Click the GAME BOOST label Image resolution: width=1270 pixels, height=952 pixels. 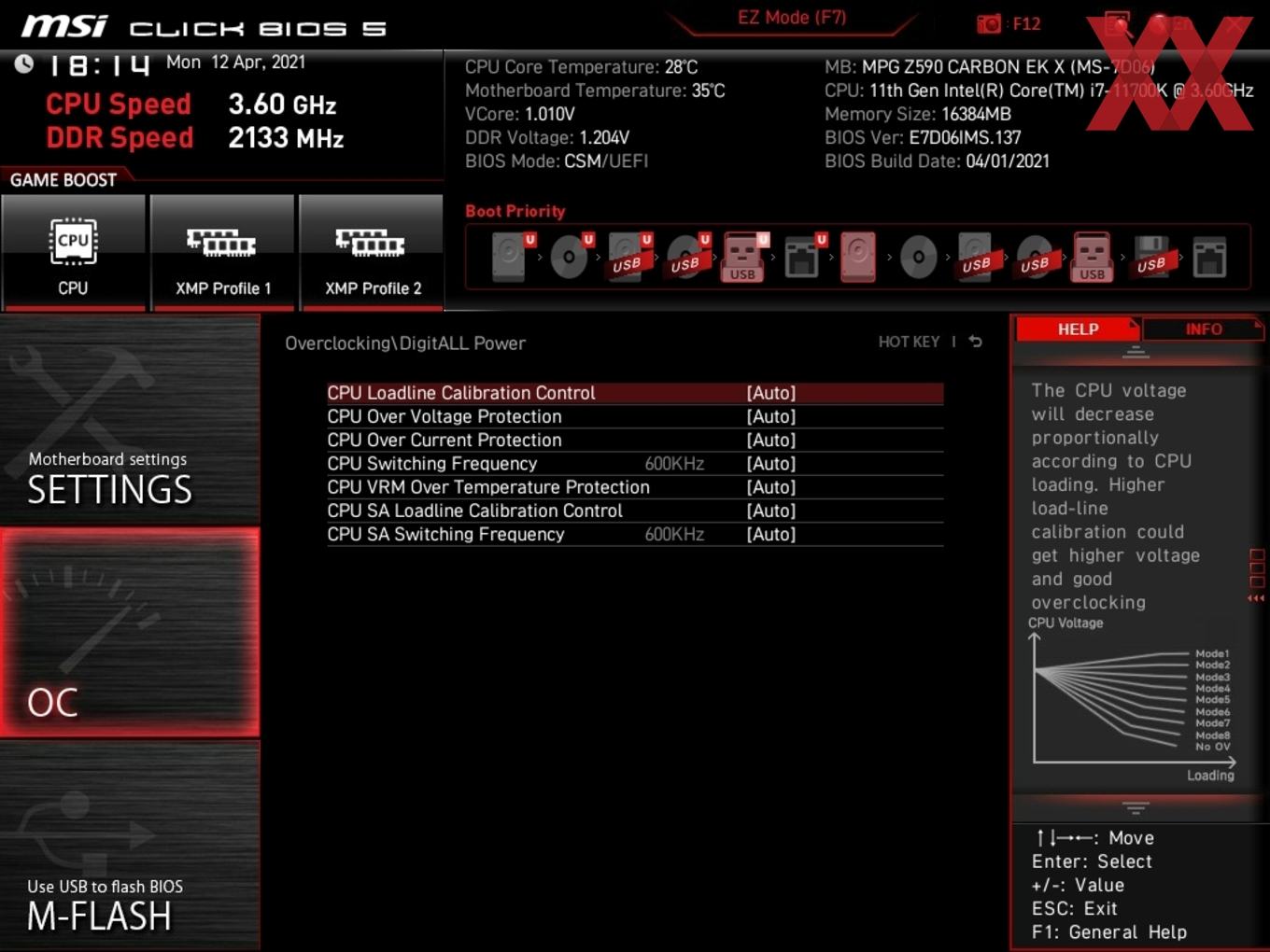(x=63, y=180)
